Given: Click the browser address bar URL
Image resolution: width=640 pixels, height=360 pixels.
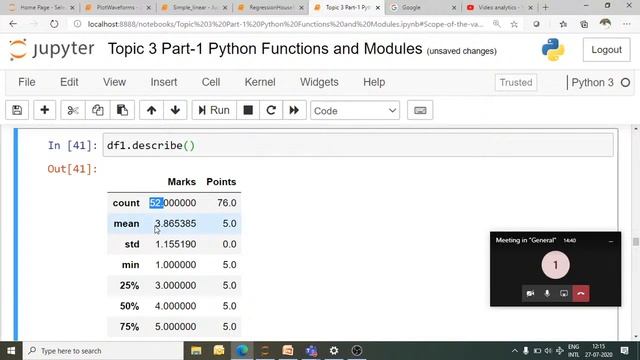Looking at the screenshot, I should click(x=286, y=24).
